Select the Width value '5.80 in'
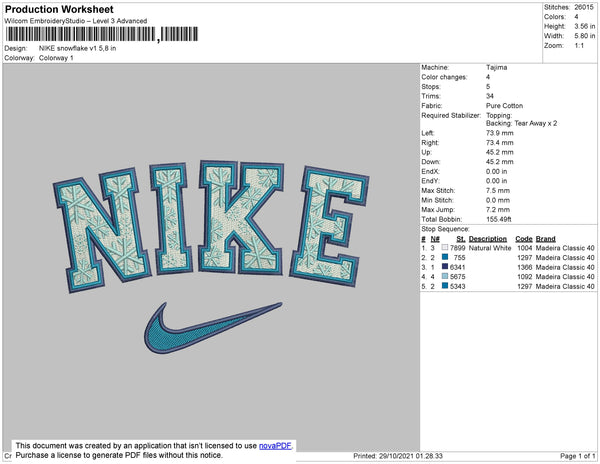The width and height of the screenshot is (600, 464). point(584,36)
